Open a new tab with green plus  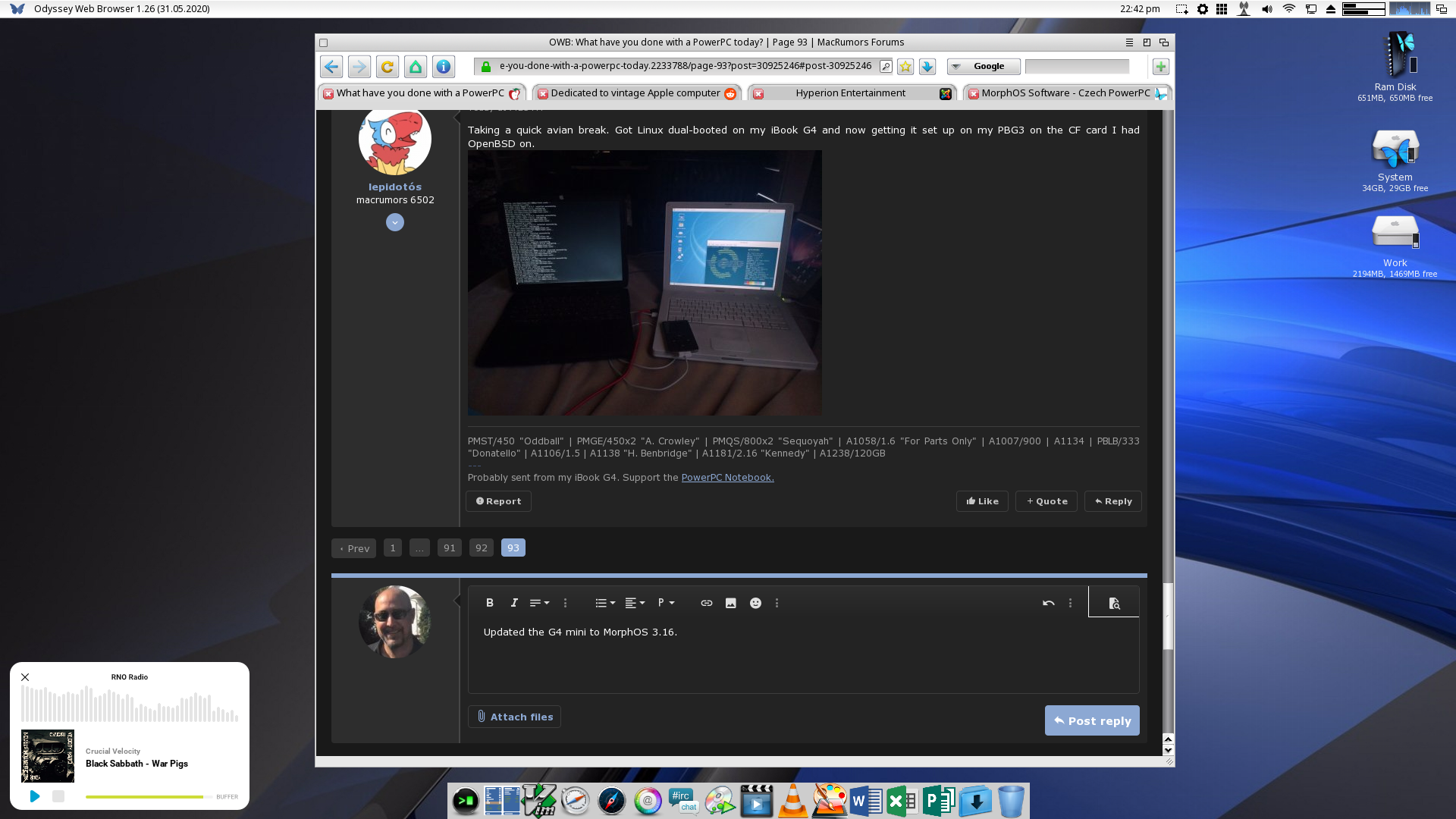click(x=1160, y=67)
